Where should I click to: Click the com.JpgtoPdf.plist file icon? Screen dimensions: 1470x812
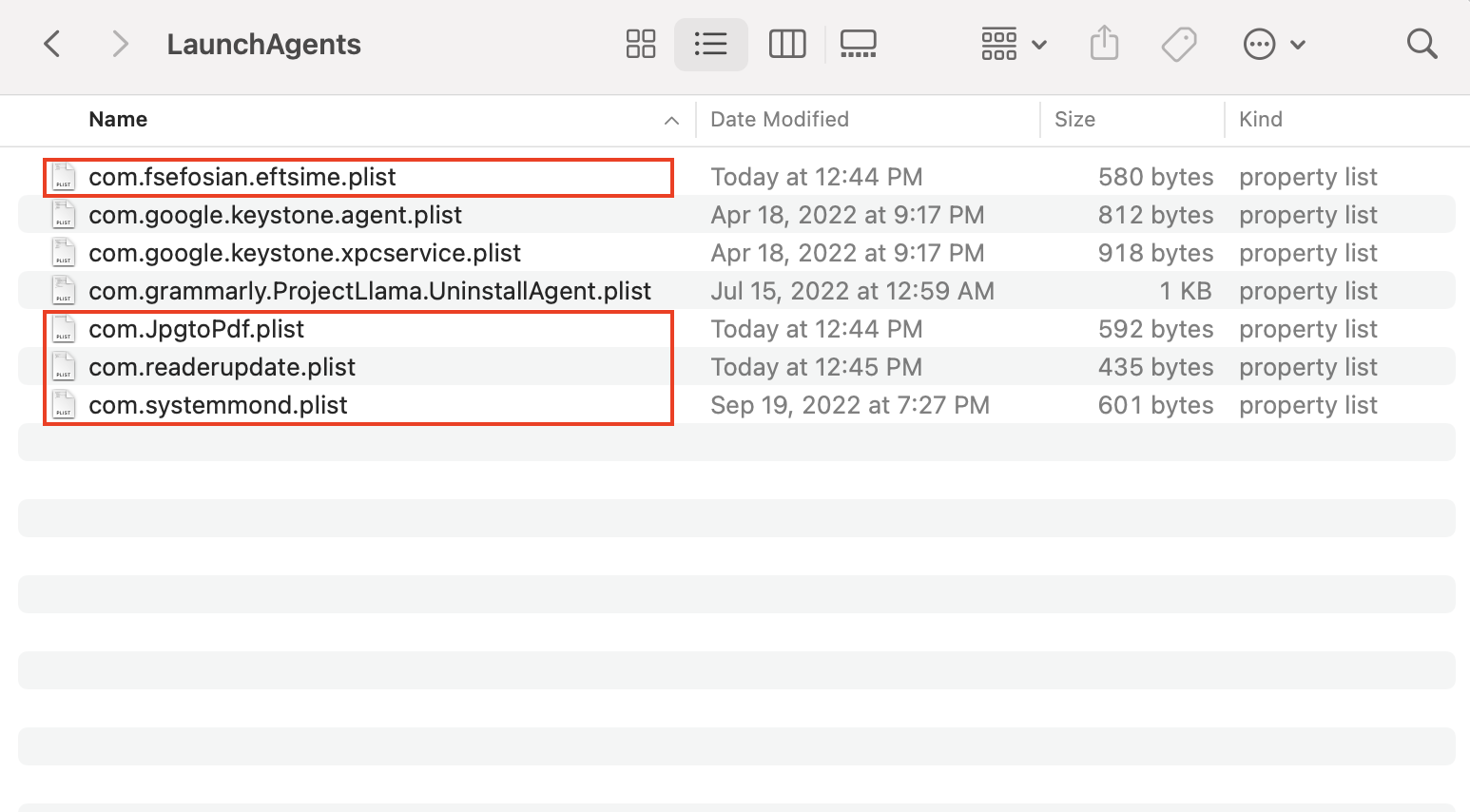tap(64, 329)
